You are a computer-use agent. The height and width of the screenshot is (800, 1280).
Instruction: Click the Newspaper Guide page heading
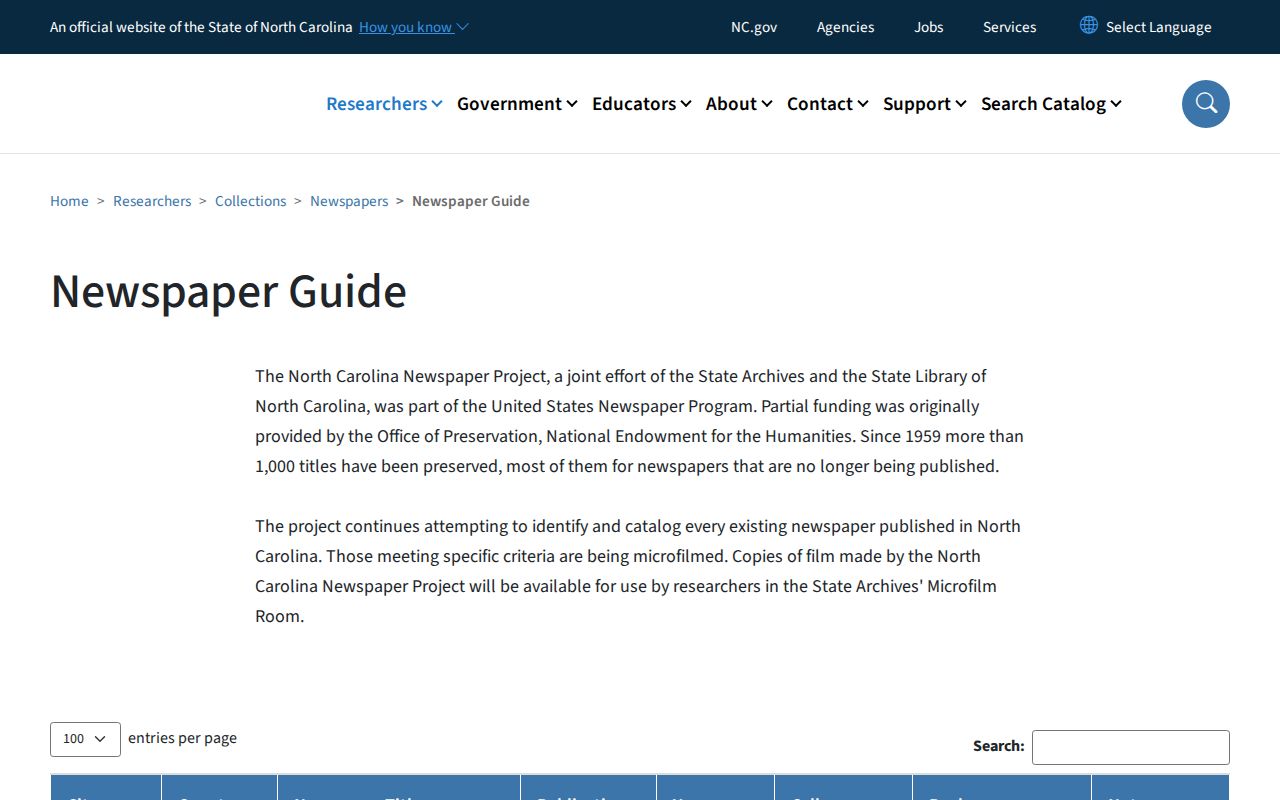coord(229,291)
